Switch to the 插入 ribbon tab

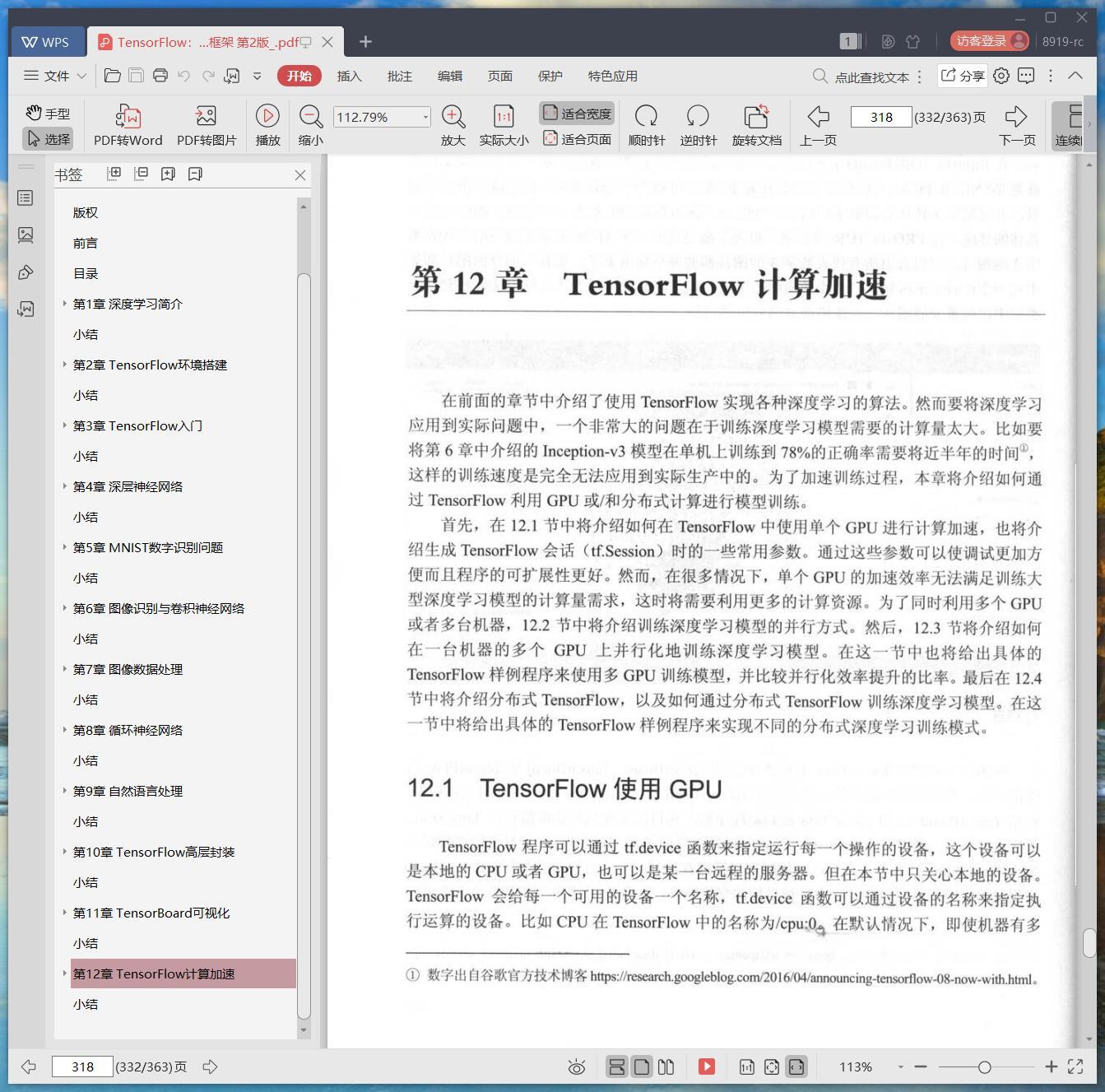349,76
